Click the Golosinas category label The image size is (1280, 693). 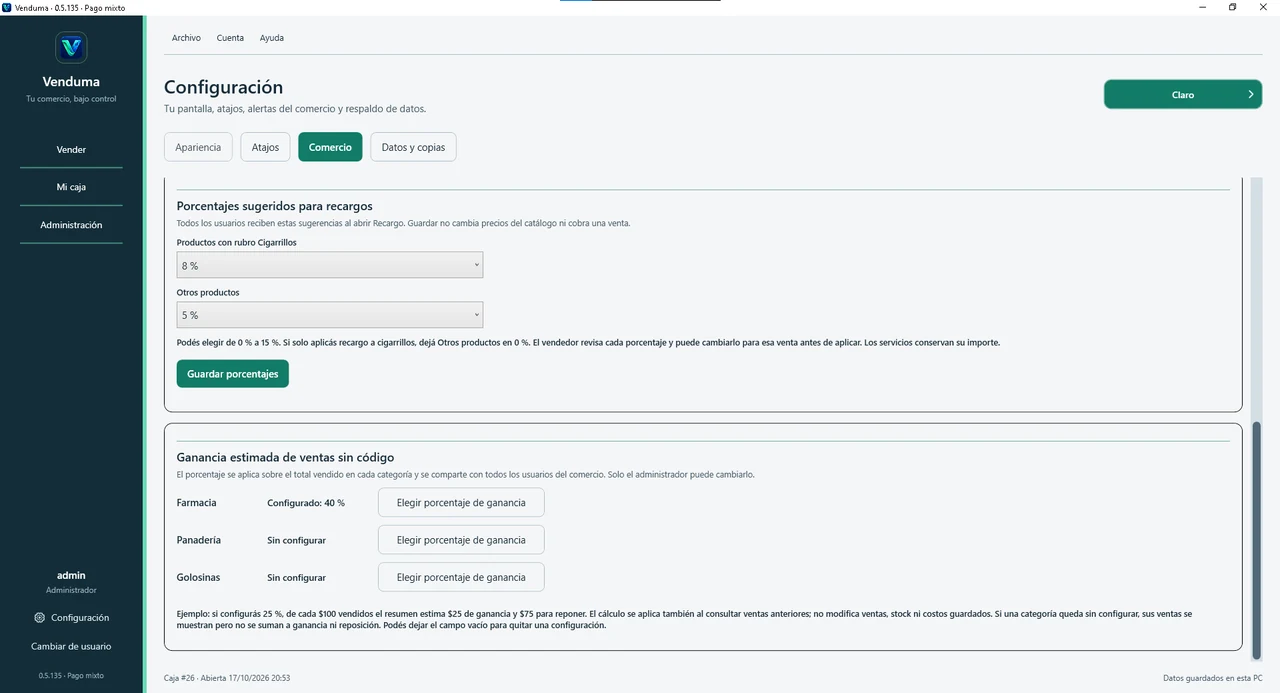(198, 577)
